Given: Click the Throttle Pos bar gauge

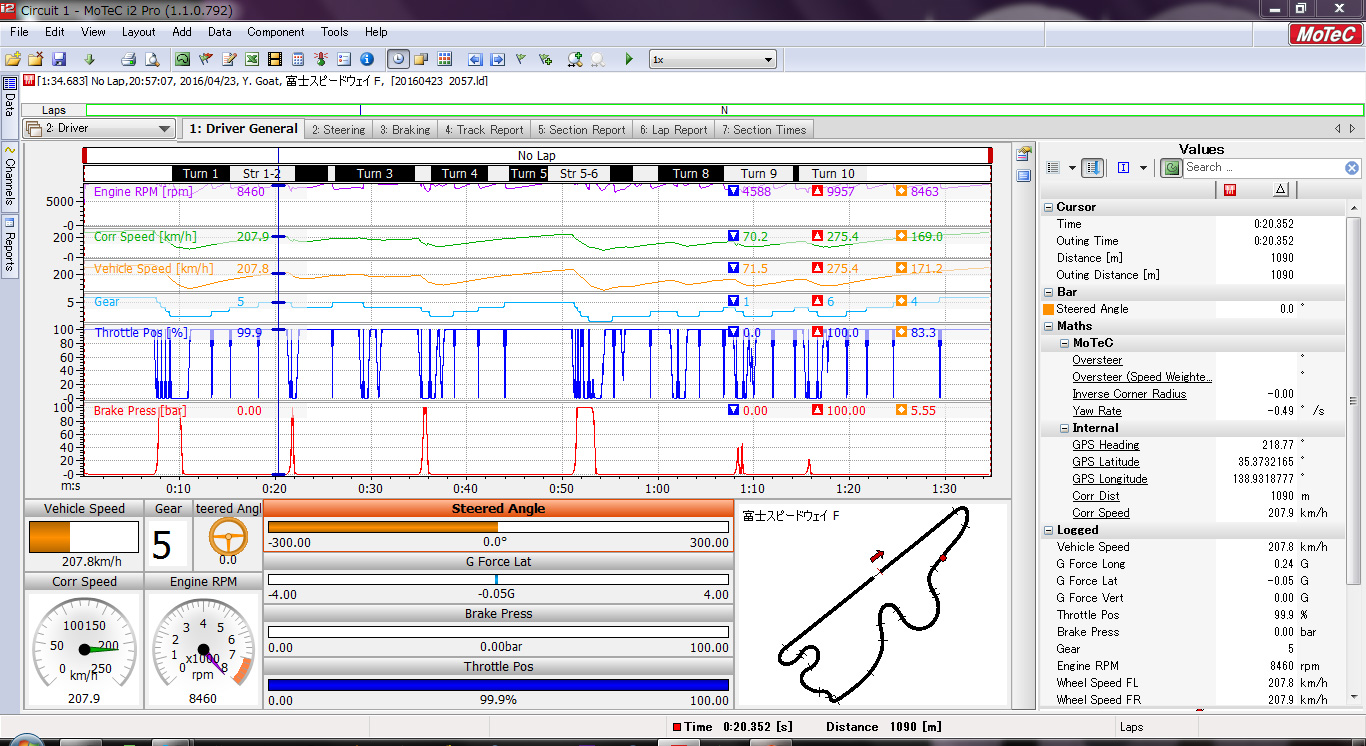Looking at the screenshot, I should pos(498,684).
